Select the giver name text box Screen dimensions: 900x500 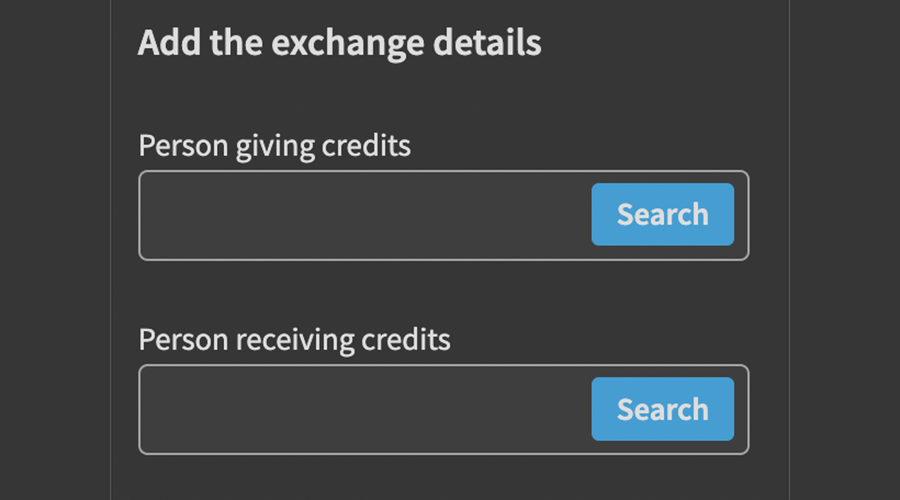[x=365, y=215]
